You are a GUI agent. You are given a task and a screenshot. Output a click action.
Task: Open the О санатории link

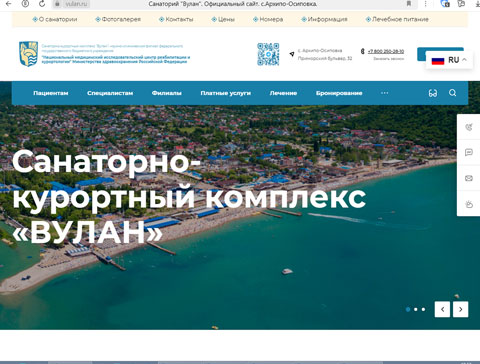pos(55,19)
